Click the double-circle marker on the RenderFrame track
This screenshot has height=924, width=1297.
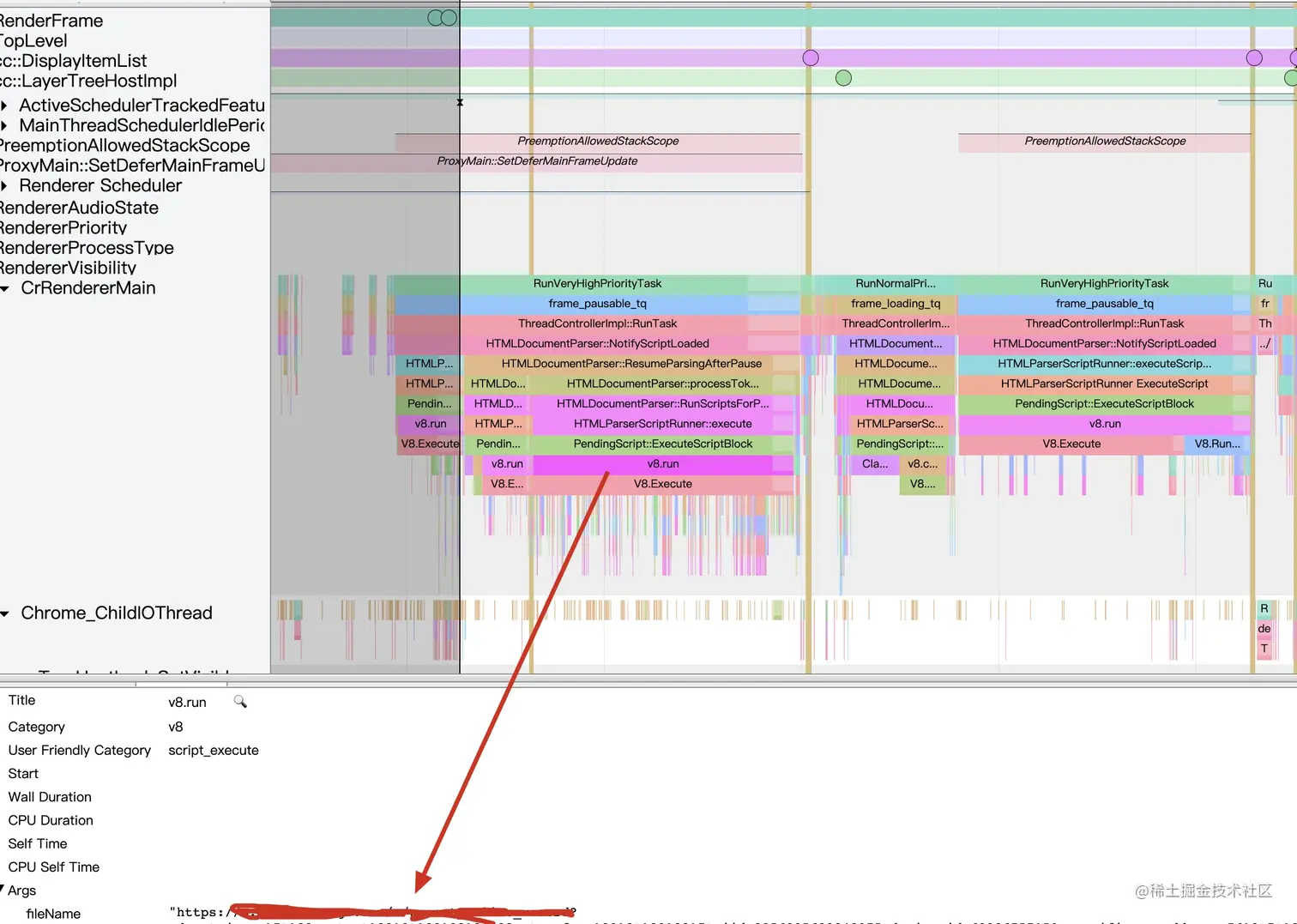coord(442,18)
